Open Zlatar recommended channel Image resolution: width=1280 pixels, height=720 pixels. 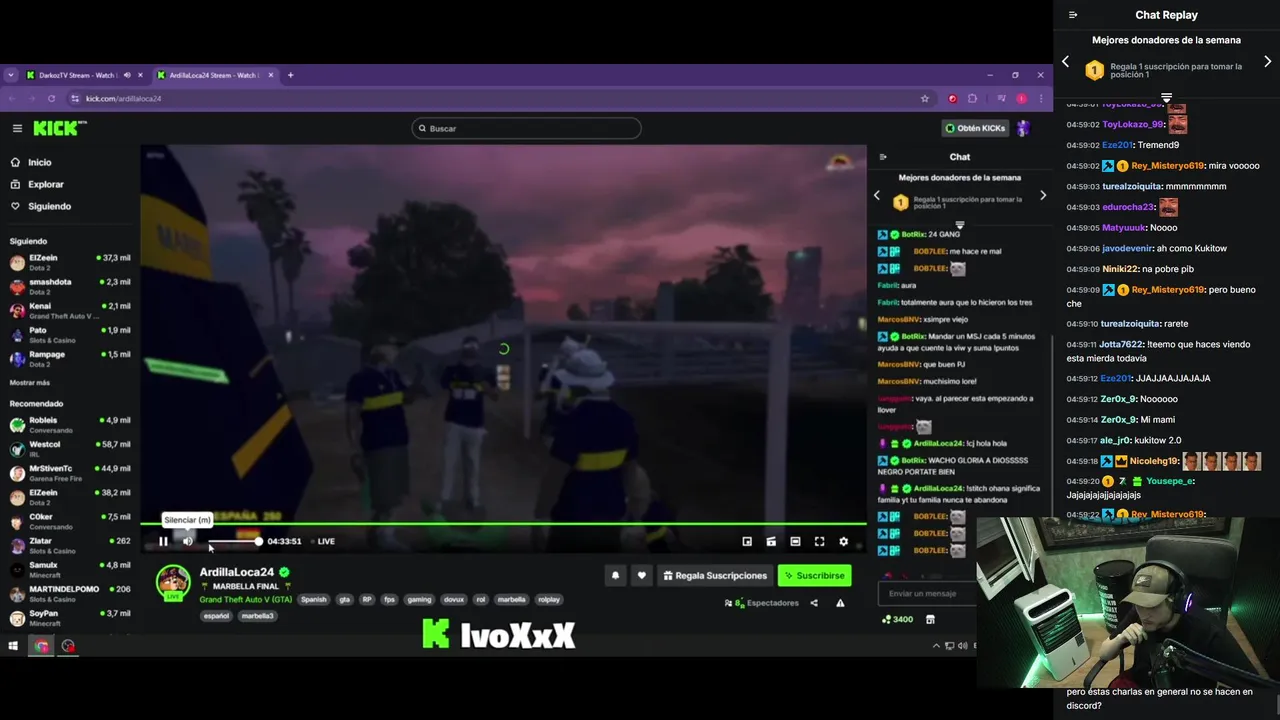pyautogui.click(x=70, y=544)
